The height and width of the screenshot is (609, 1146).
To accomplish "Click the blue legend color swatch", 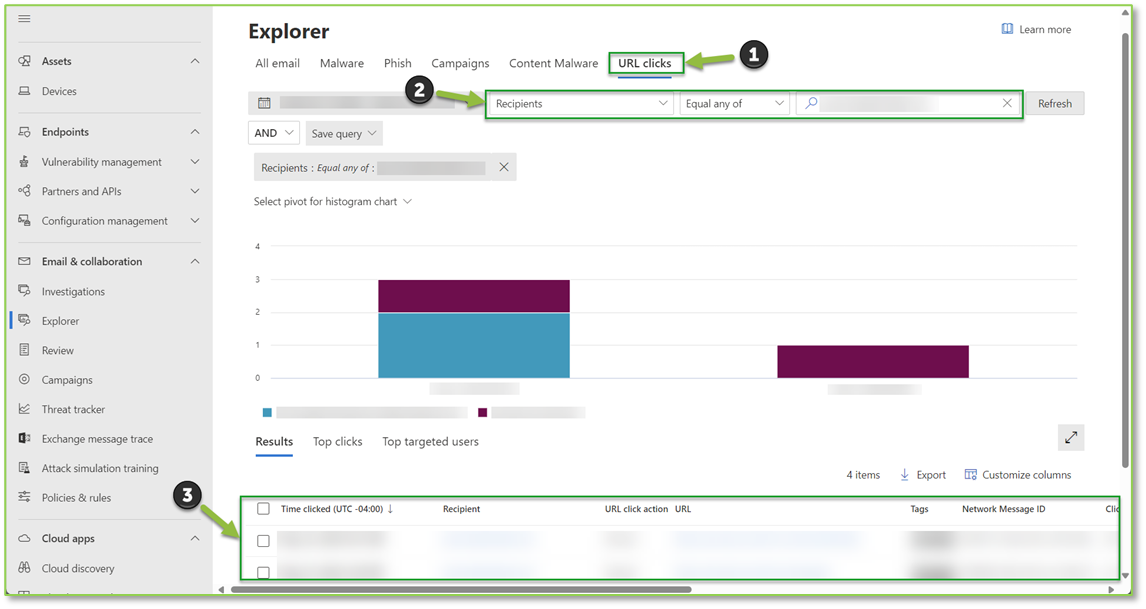I will tap(267, 412).
